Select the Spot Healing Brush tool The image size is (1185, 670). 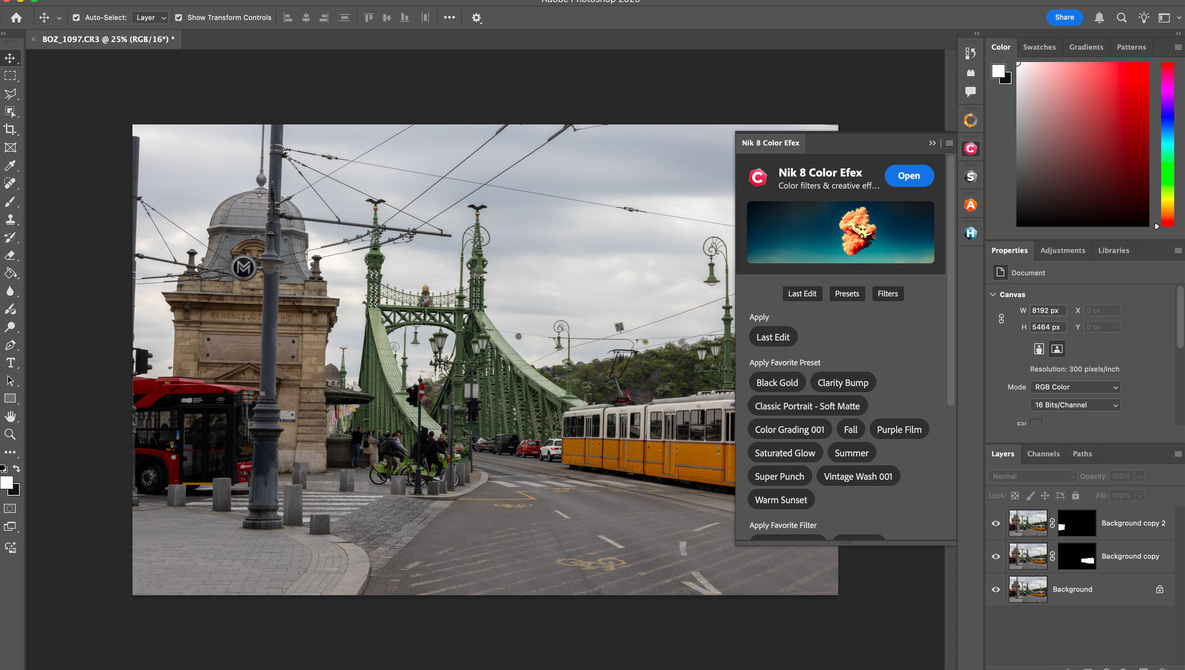pos(11,184)
